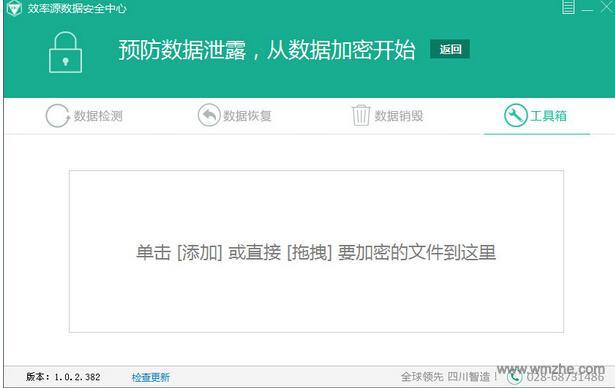The image size is (615, 388).
Task: Click the 返回 back button
Action: (450, 49)
